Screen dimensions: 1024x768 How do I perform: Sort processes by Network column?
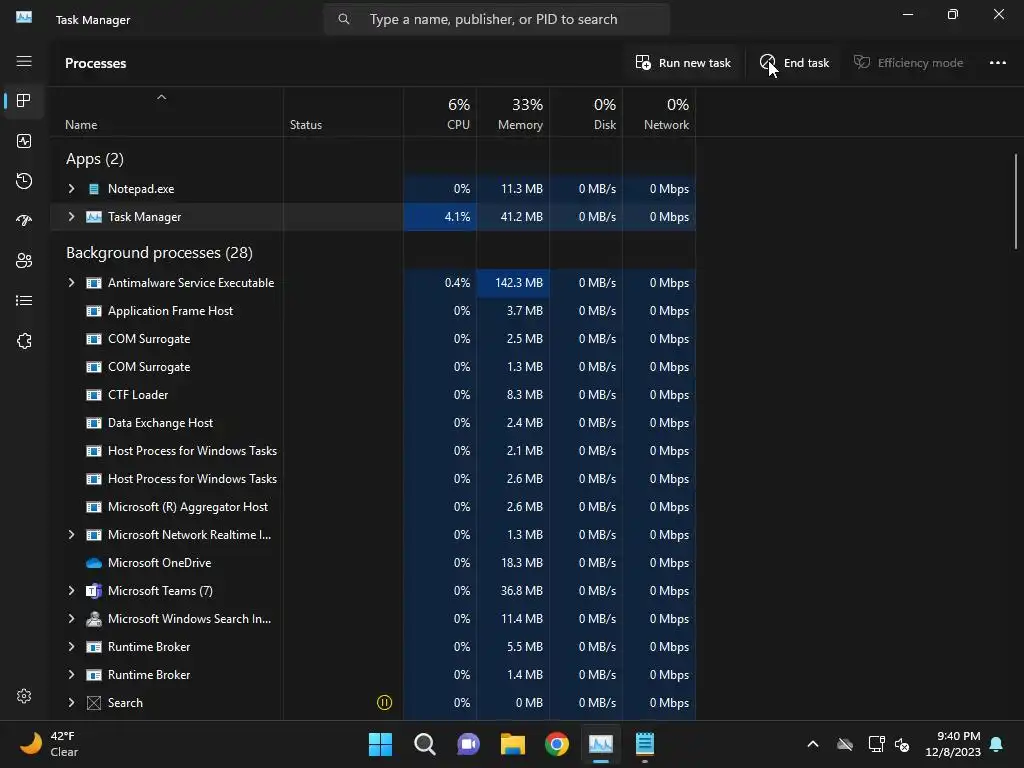[x=660, y=114]
